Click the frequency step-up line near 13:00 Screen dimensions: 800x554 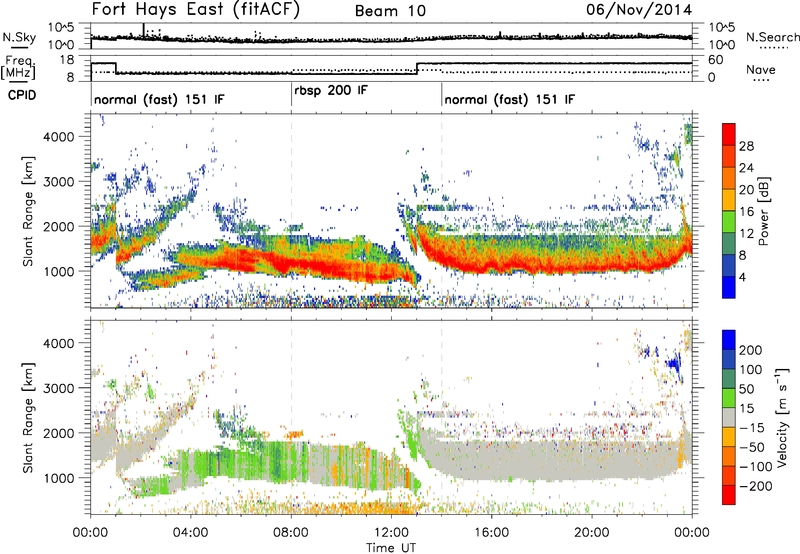pos(417,68)
